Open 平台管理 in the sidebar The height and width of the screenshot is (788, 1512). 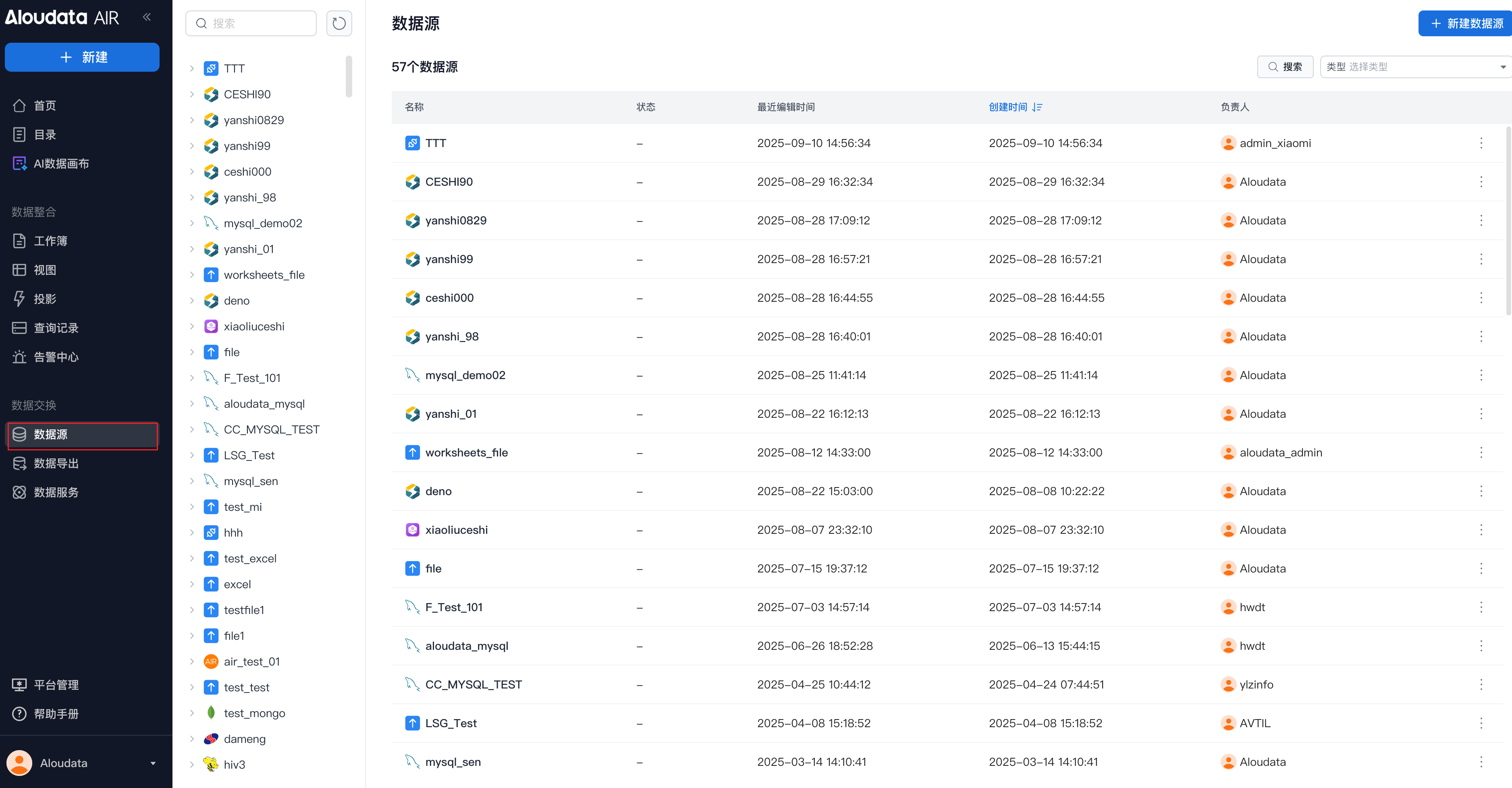click(x=56, y=685)
